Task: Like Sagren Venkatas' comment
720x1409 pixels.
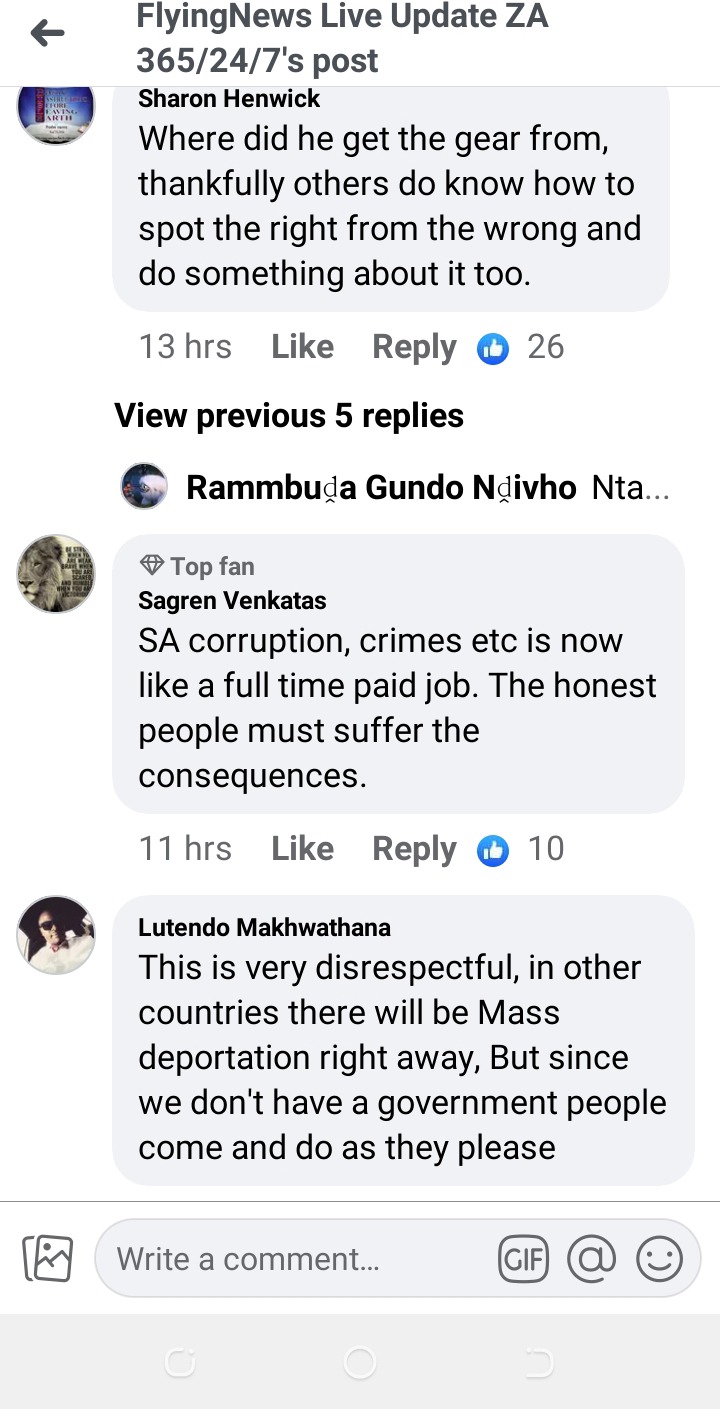Action: pos(302,849)
